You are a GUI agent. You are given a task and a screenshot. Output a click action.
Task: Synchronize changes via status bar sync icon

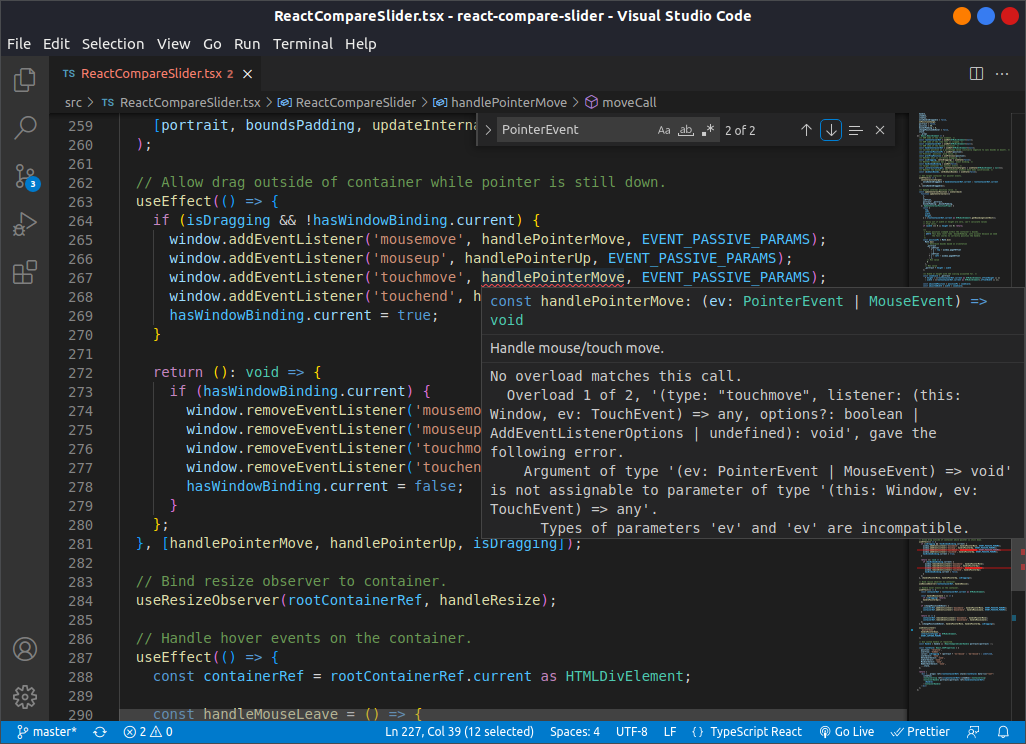100,732
